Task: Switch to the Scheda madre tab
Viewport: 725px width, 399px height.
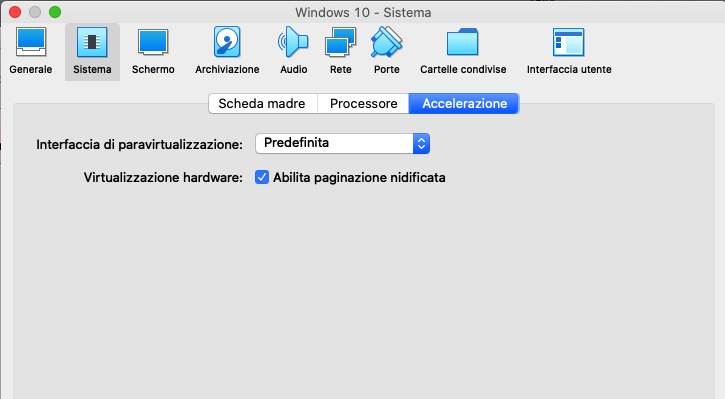Action: [x=263, y=104]
